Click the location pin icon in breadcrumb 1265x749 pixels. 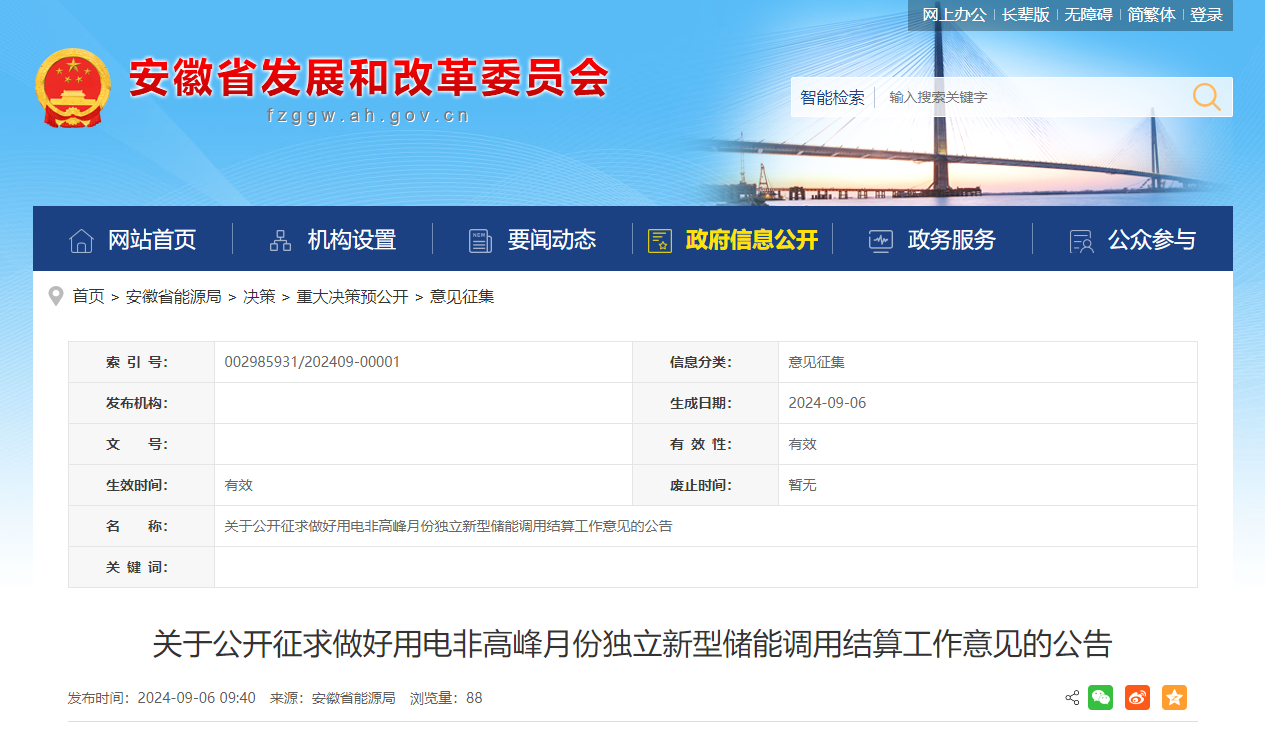pyautogui.click(x=56, y=296)
